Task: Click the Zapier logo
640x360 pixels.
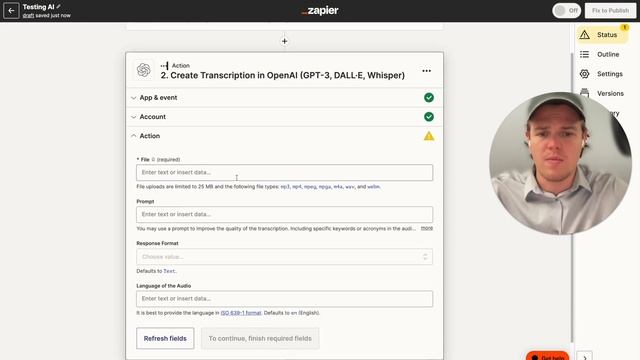Action: 320,11
